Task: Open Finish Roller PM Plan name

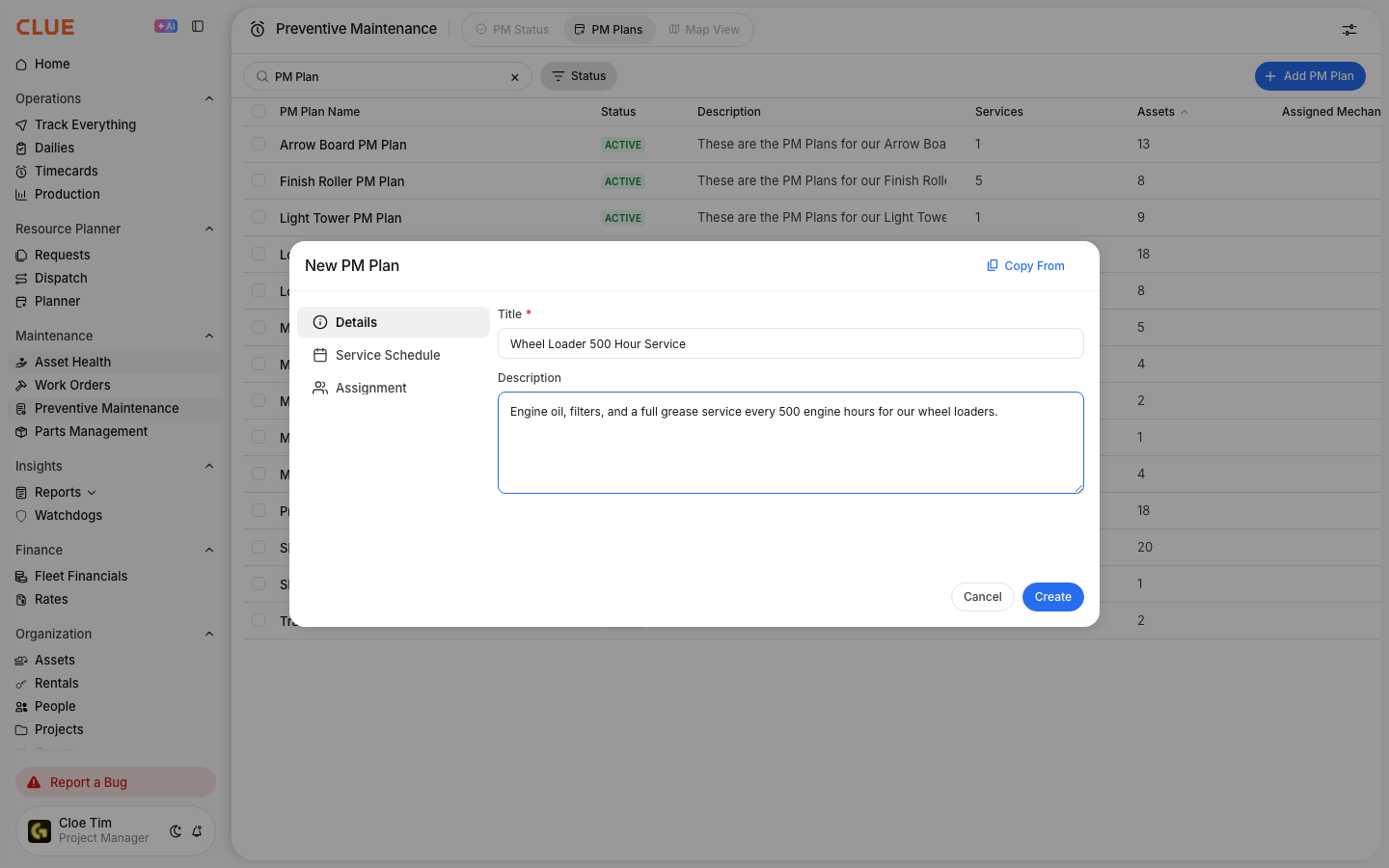Action: 342,181
